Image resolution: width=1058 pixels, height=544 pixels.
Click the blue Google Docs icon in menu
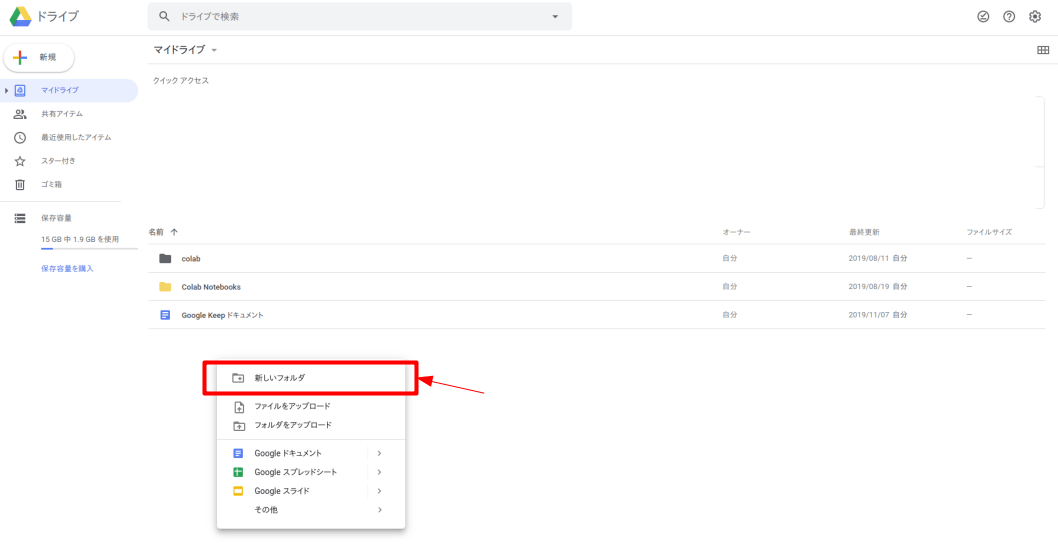pyautogui.click(x=238, y=454)
